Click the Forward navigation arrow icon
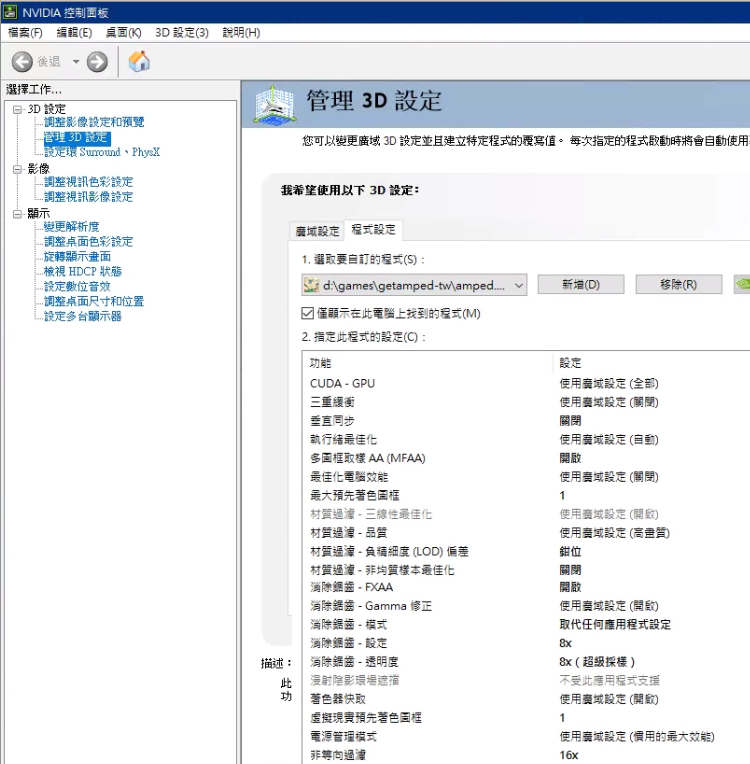The image size is (750, 764). click(x=97, y=62)
